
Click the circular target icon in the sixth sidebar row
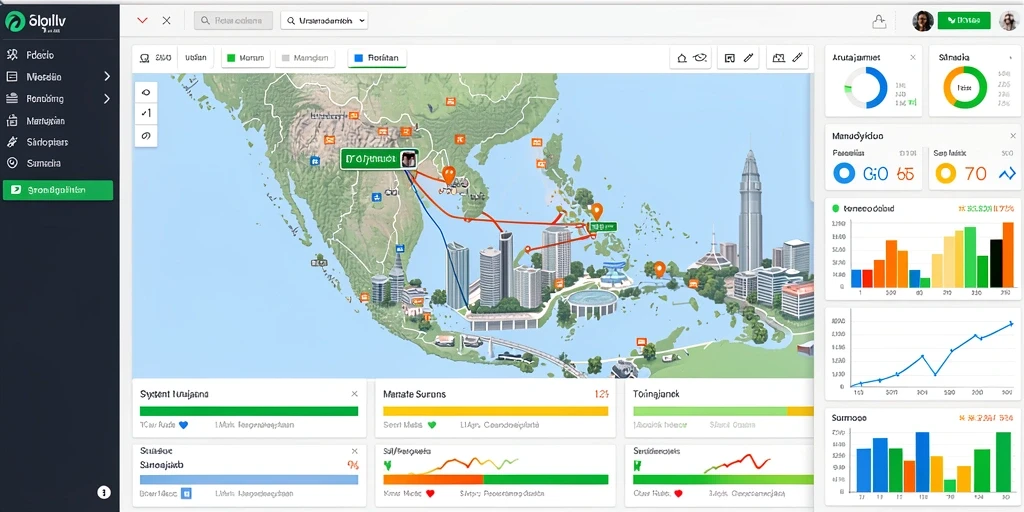(12, 163)
